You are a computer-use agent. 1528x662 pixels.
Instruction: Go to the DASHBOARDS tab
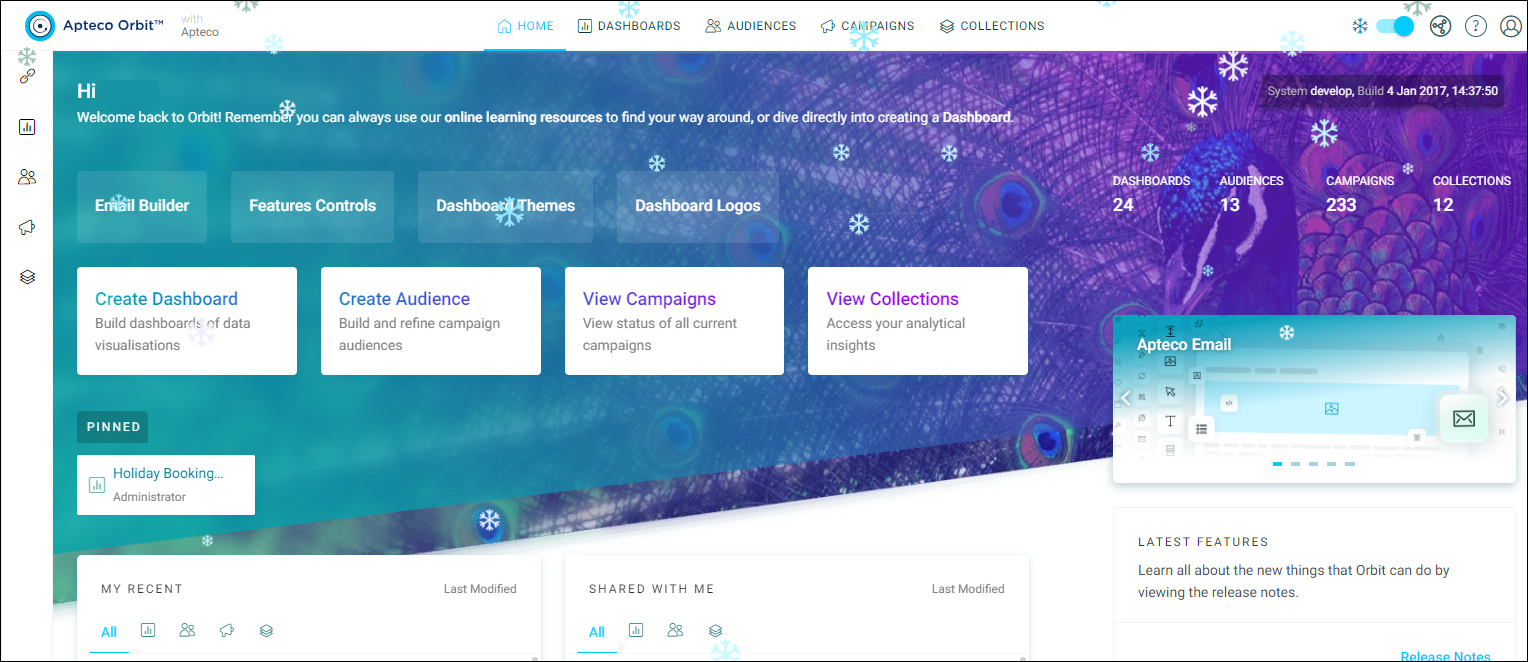click(629, 26)
